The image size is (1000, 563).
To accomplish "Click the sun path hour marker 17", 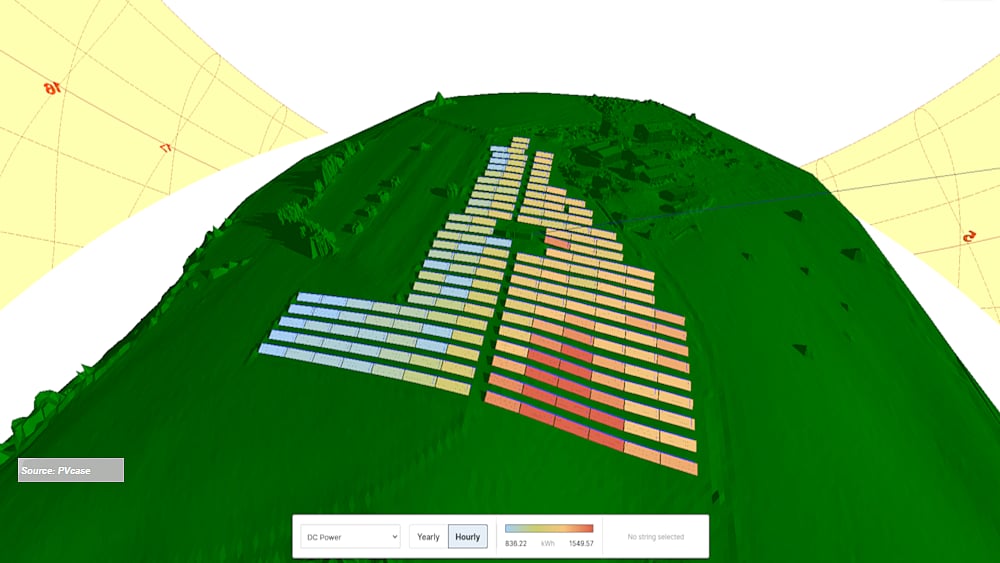I will point(165,148).
